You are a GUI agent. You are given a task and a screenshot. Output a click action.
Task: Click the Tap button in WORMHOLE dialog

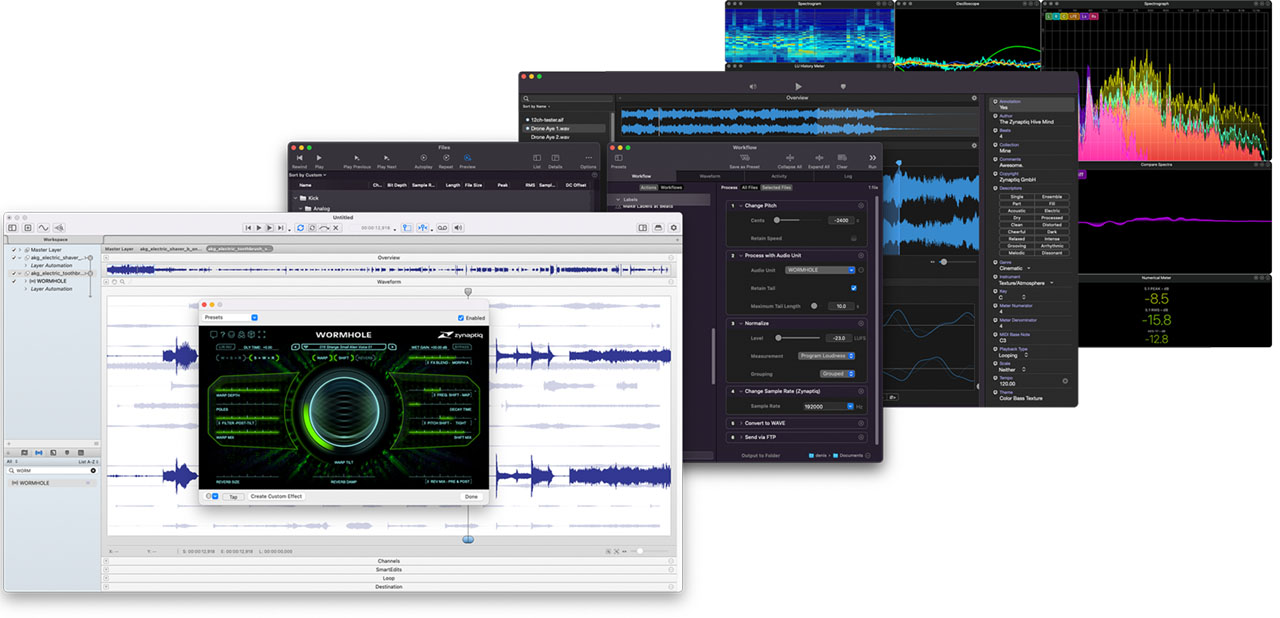233,497
